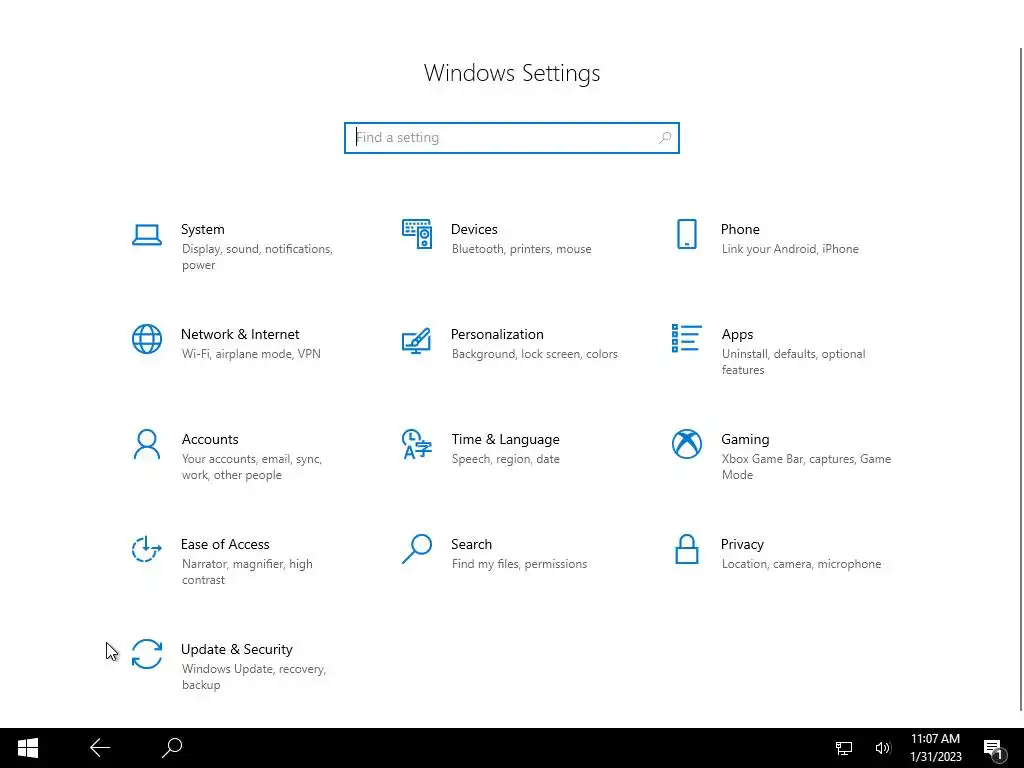Image resolution: width=1024 pixels, height=768 pixels.
Task: Open the Personalization paintbrush icon
Action: click(417, 340)
